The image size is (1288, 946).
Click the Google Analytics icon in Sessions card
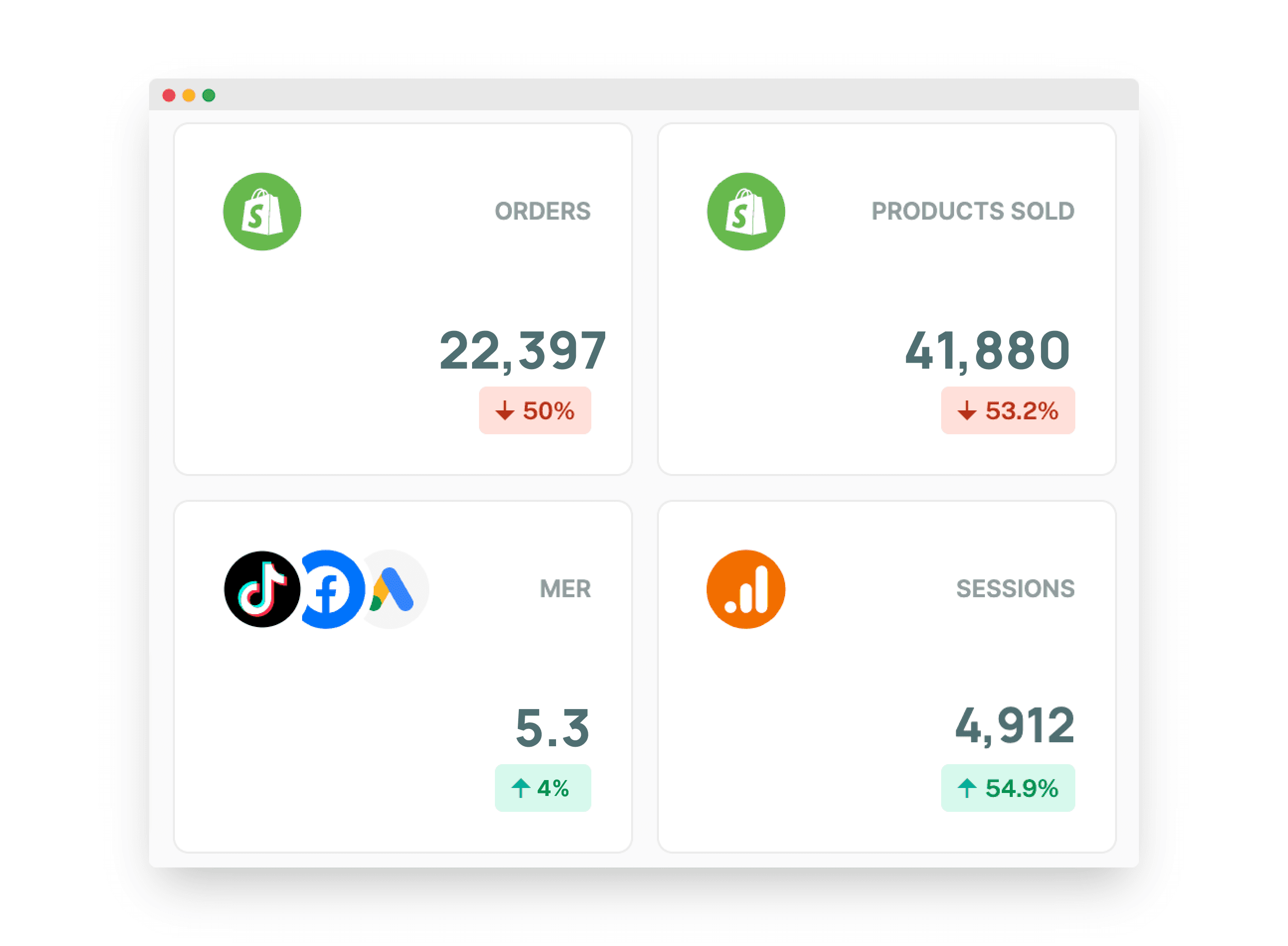pyautogui.click(x=745, y=589)
